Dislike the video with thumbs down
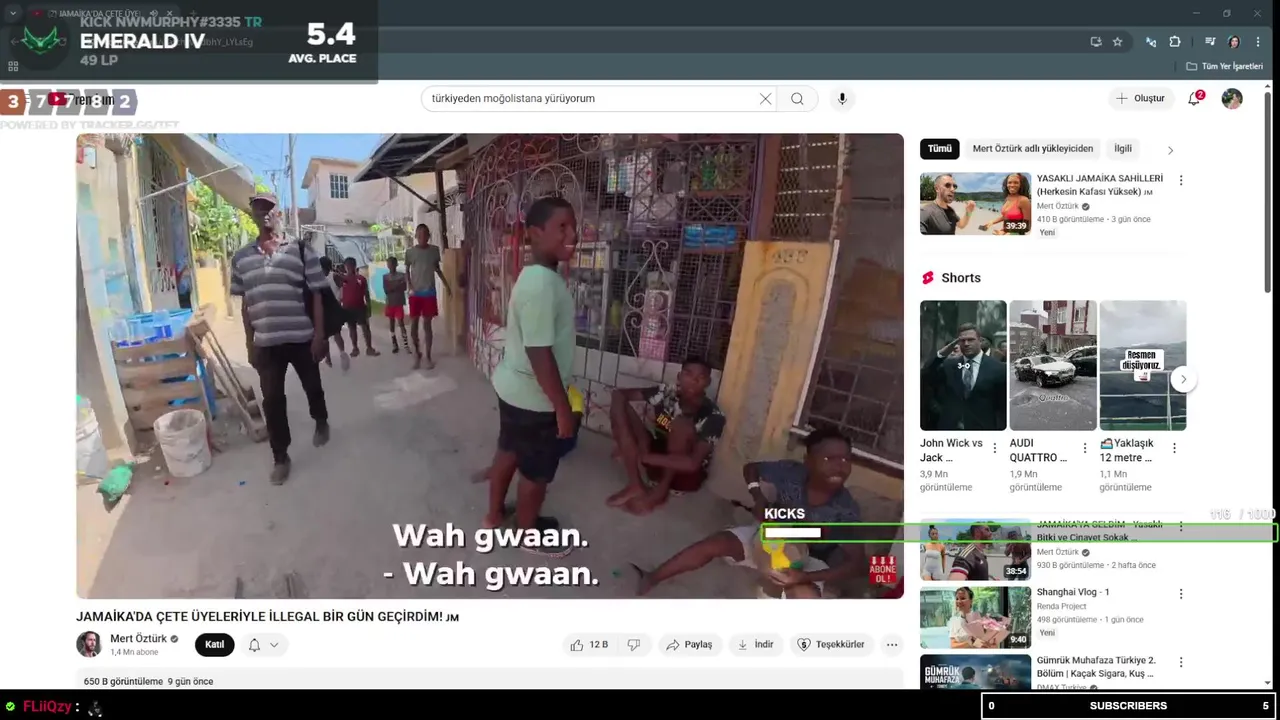 (x=634, y=645)
